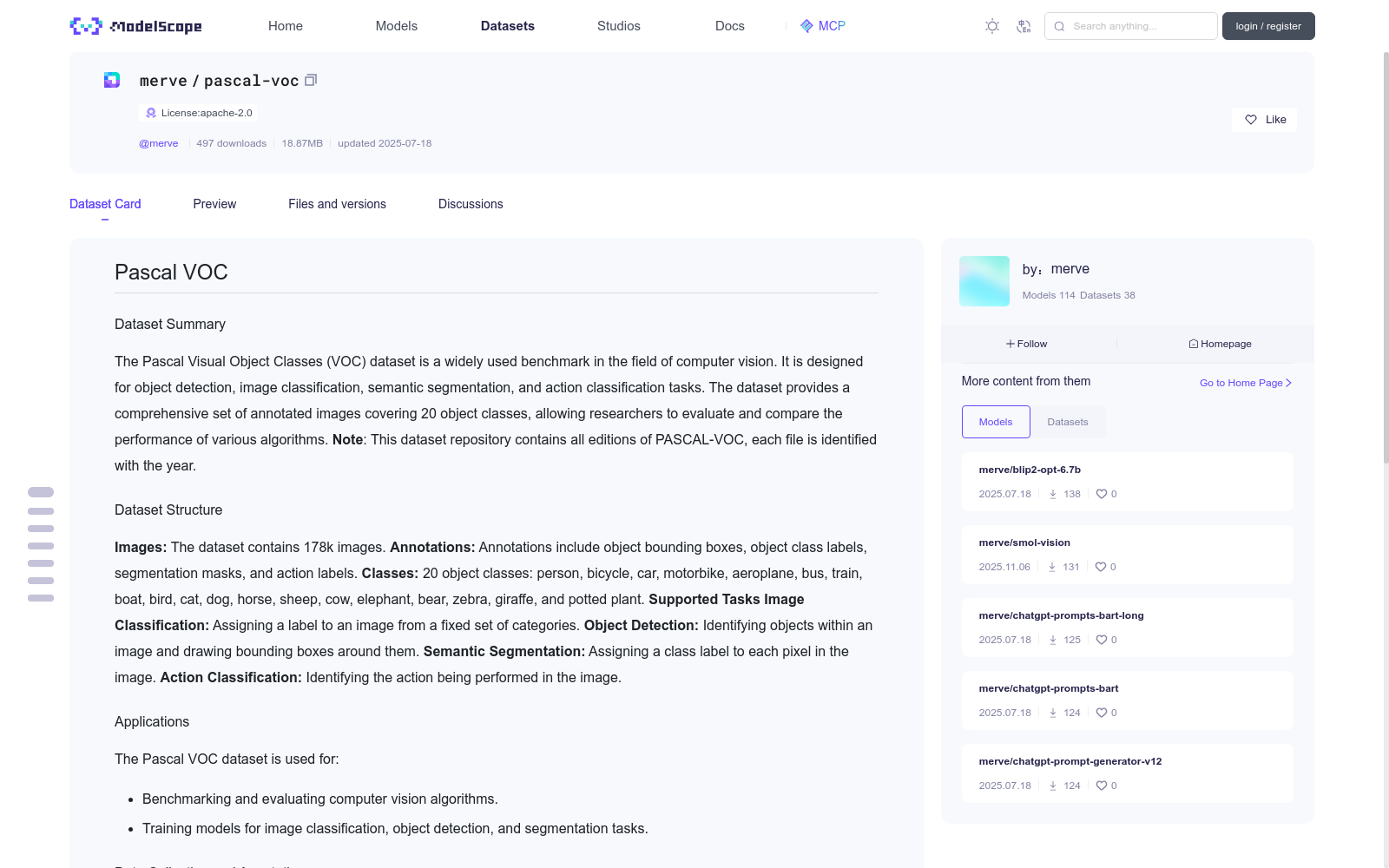The image size is (1389, 868).
Task: Click the download icon on merve/smol-vision card
Action: coord(1052,567)
